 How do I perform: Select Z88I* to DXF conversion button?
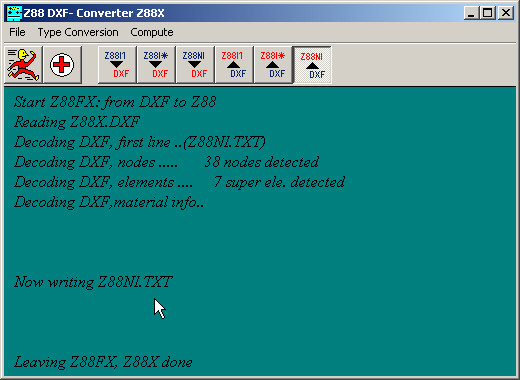(156, 65)
